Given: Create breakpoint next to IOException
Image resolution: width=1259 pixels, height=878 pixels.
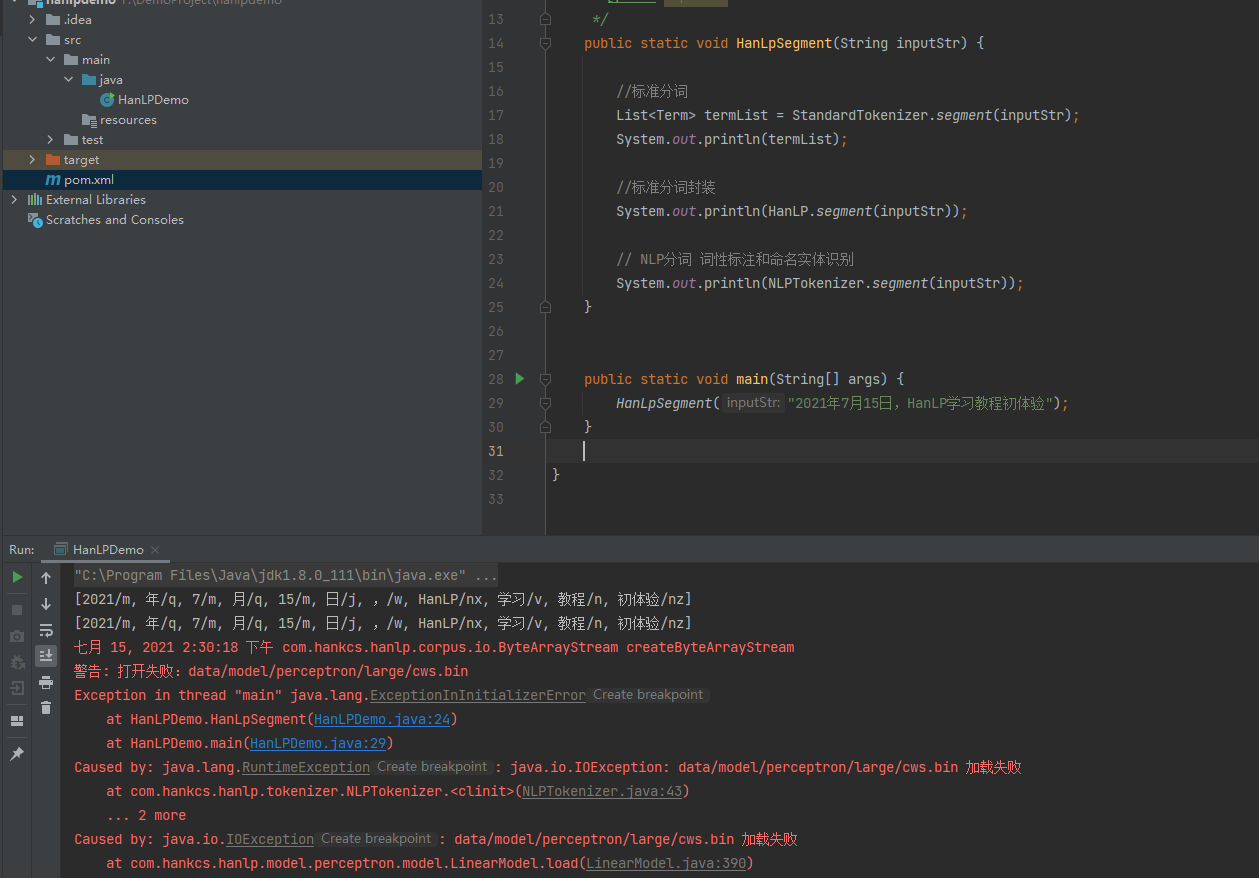Looking at the screenshot, I should click(x=377, y=839).
